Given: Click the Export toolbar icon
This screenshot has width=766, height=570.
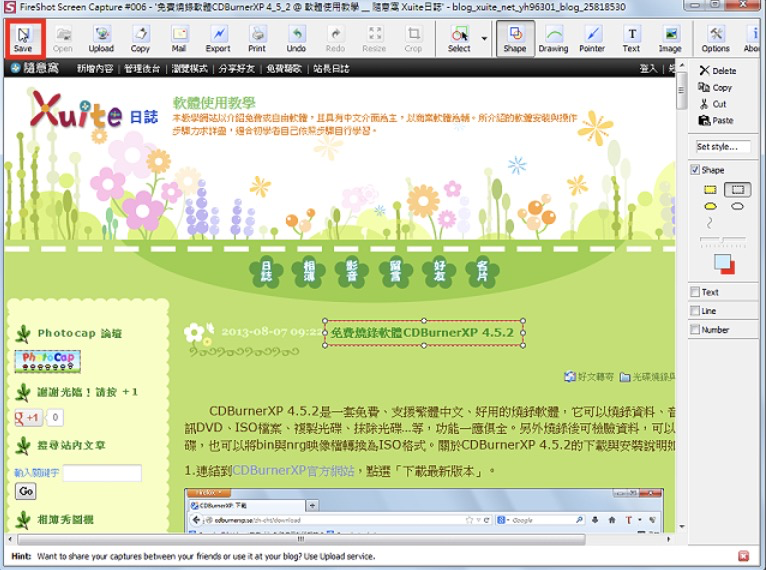Looking at the screenshot, I should [x=218, y=39].
